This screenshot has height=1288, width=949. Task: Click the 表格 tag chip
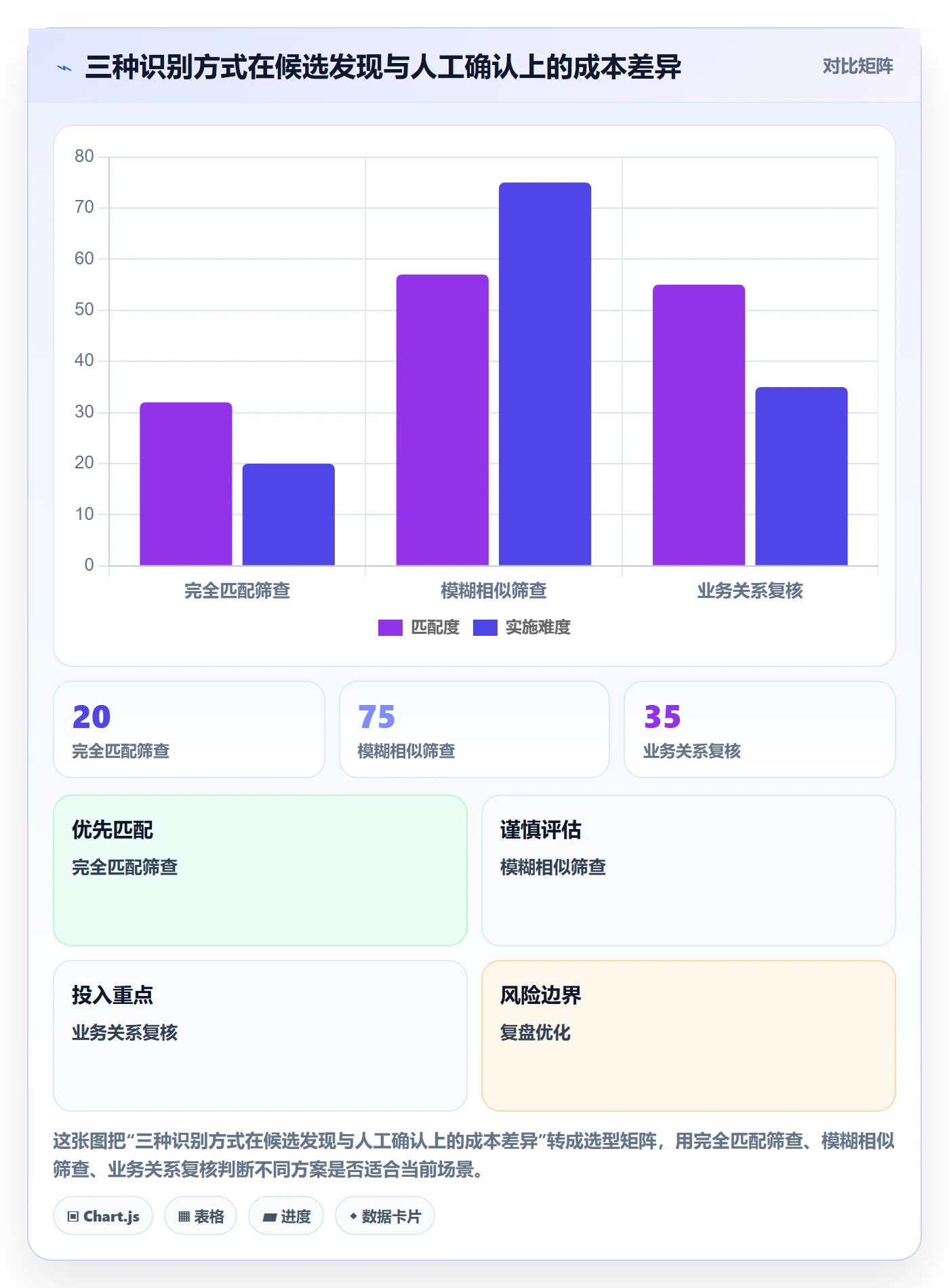201,1216
